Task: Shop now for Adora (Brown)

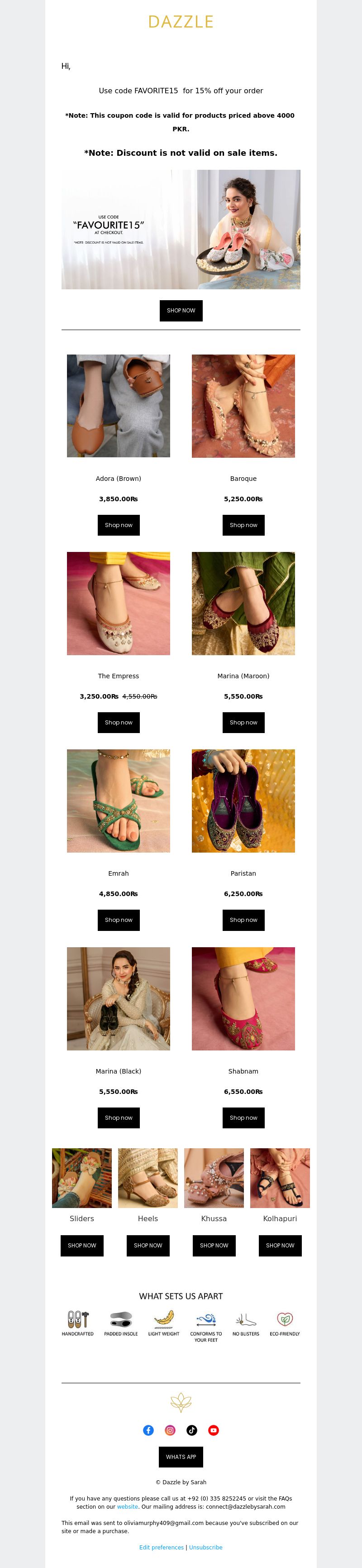Action: click(119, 525)
